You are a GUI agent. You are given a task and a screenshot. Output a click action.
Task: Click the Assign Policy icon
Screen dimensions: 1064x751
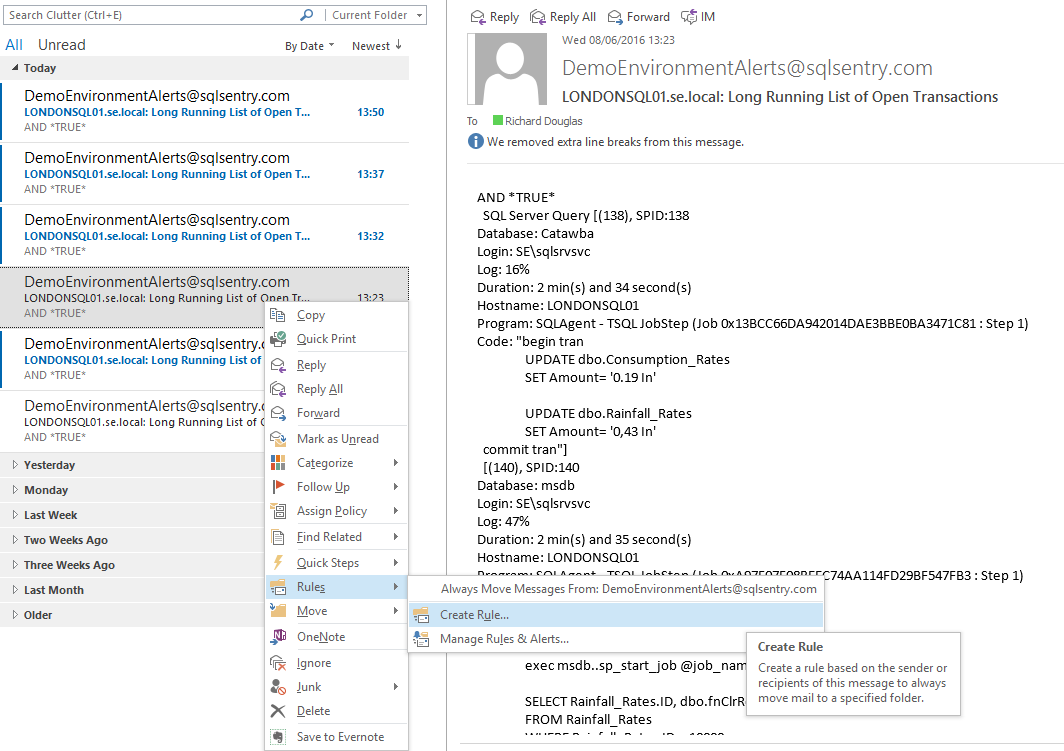tap(278, 511)
